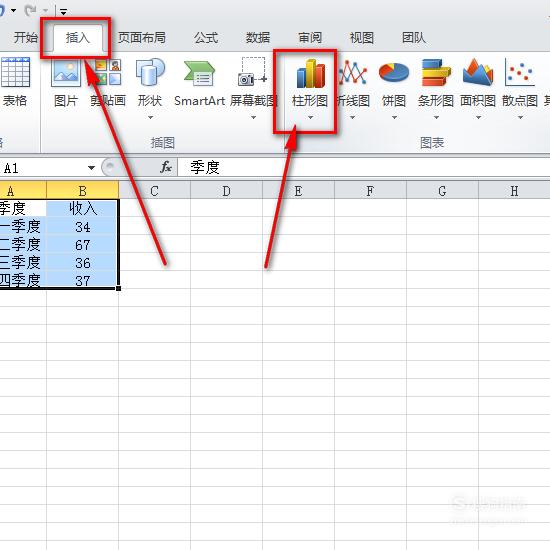Click cell with value 67
The image size is (550, 550).
(x=82, y=244)
